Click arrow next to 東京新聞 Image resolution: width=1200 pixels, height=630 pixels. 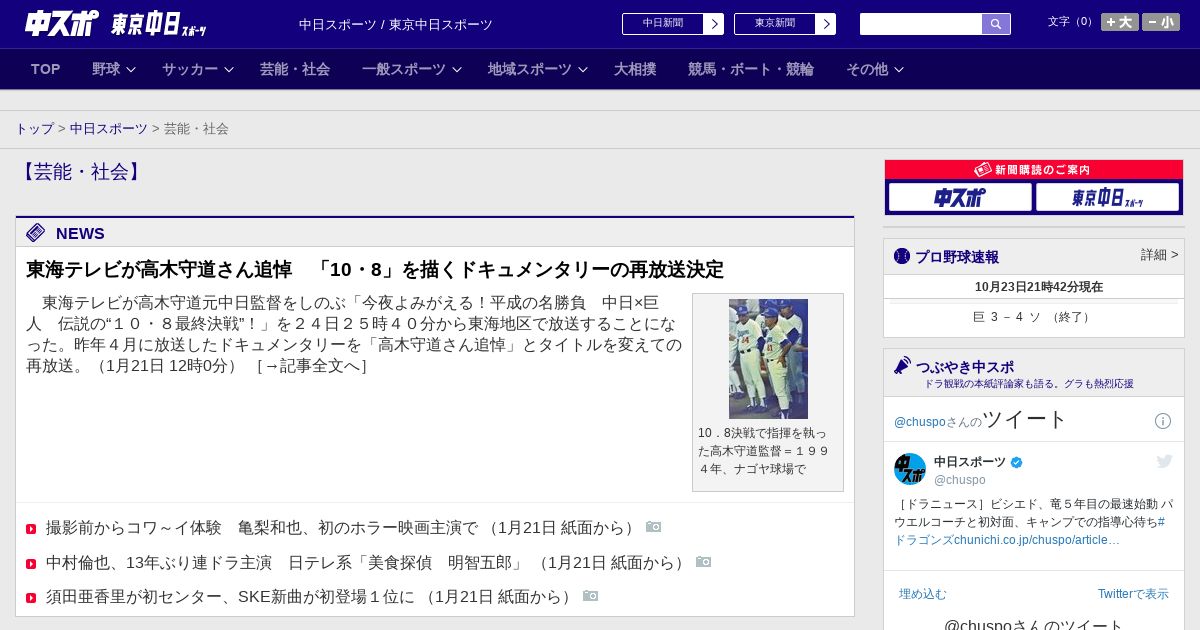coord(826,24)
